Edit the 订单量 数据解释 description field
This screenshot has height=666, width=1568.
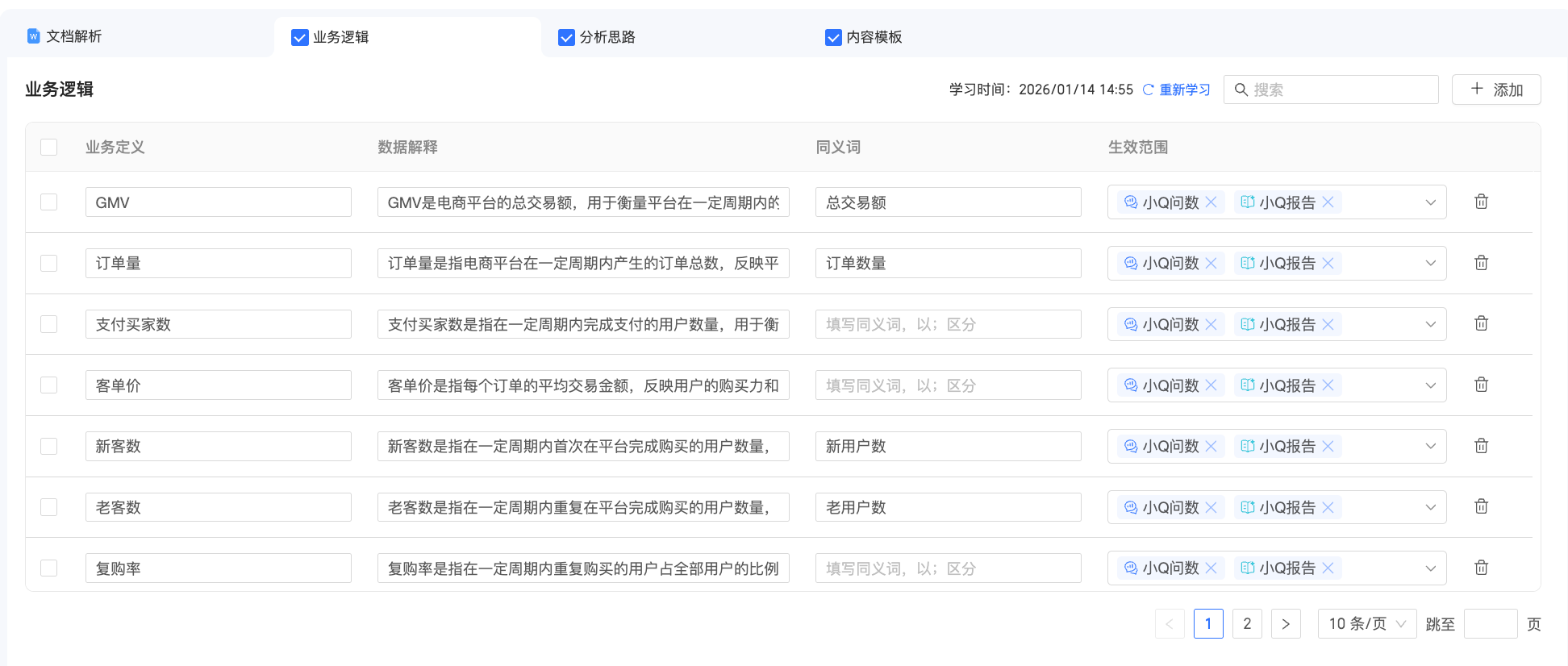click(x=583, y=263)
